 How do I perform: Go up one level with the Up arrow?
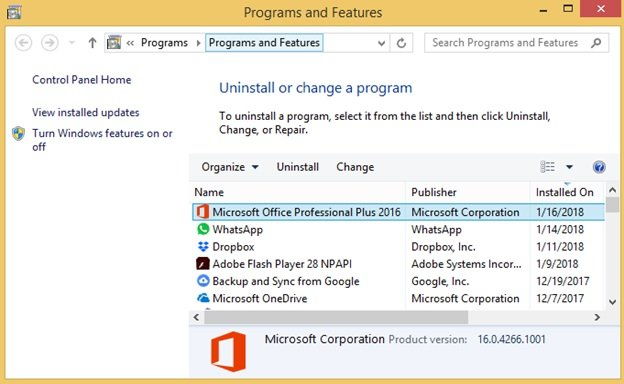(92, 42)
